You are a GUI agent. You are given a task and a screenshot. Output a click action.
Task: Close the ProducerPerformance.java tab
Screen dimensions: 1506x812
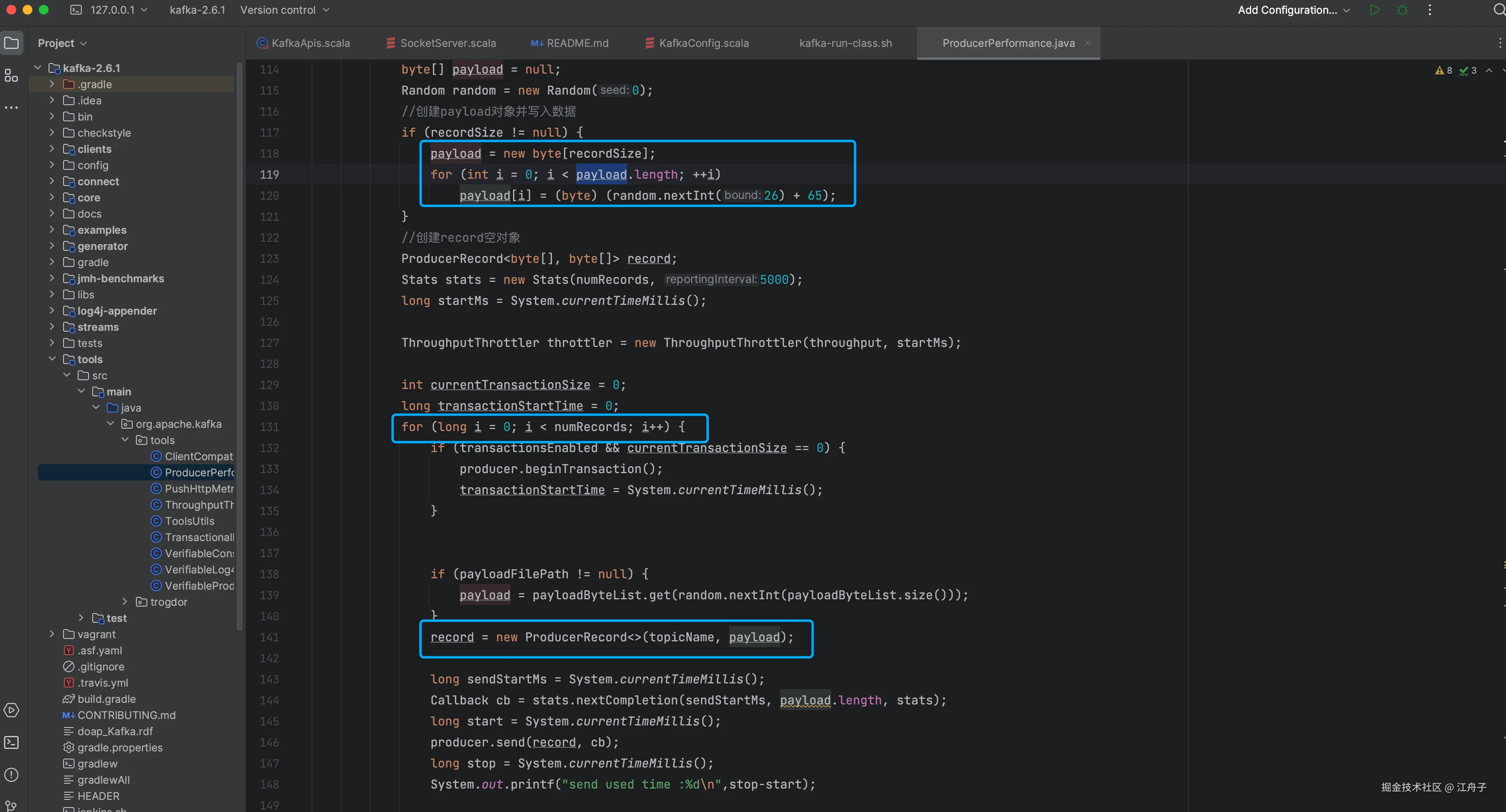click(x=1087, y=43)
